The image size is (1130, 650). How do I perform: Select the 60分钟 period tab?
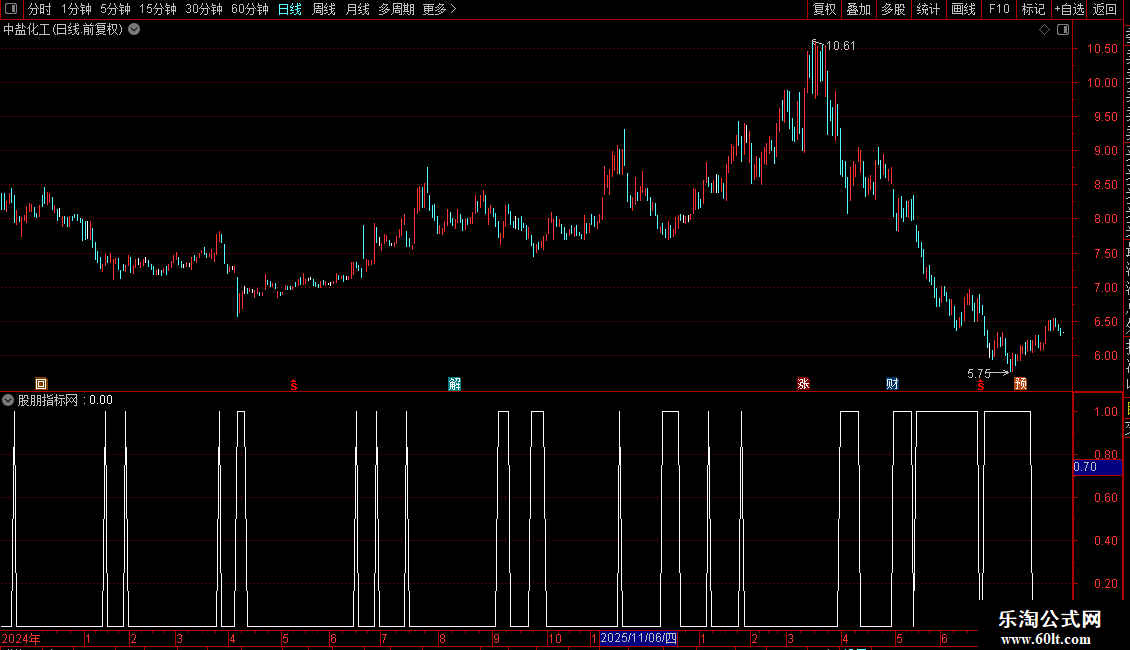click(250, 9)
